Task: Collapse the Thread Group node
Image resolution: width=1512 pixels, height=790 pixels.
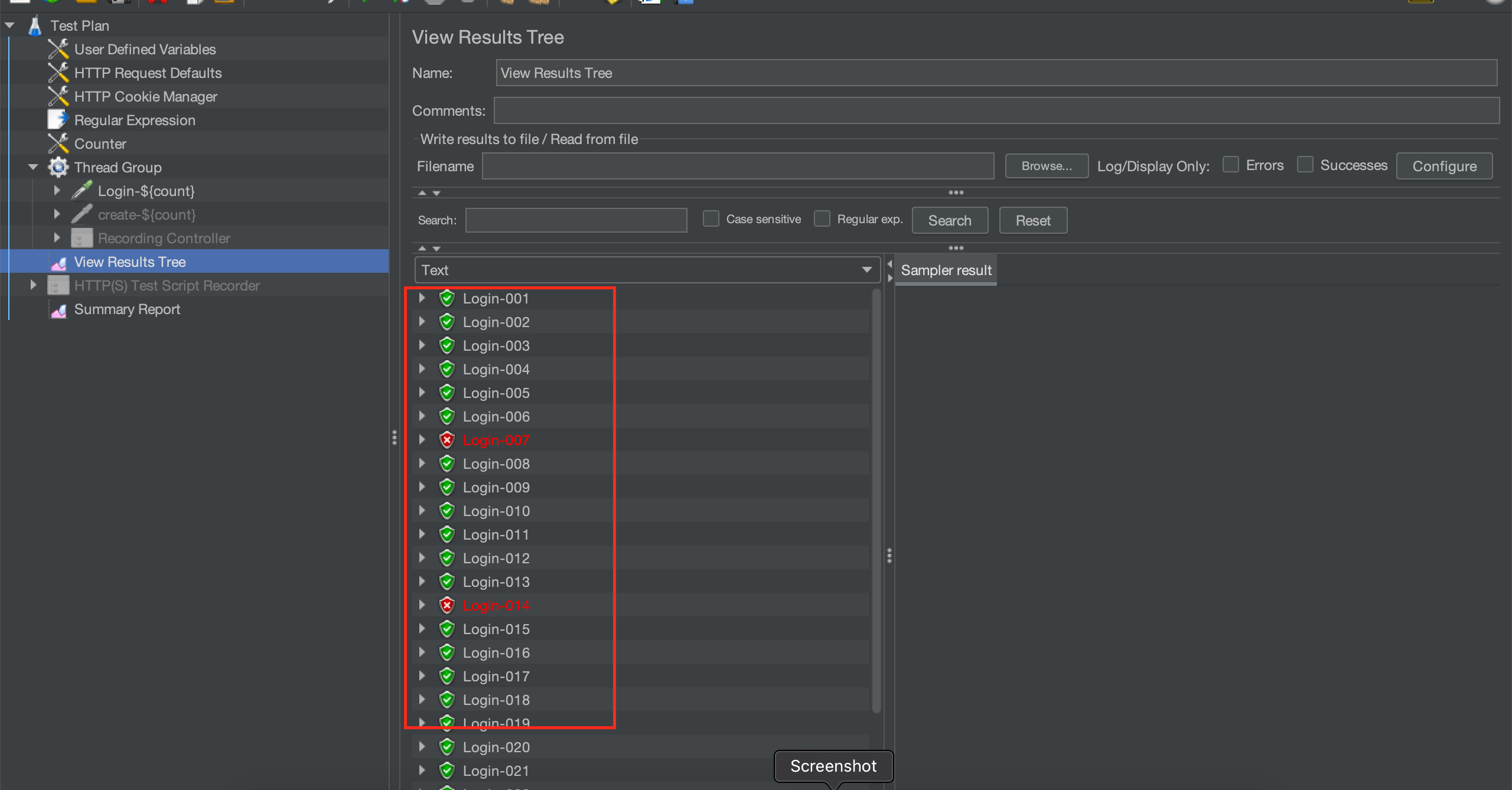Action: (32, 167)
